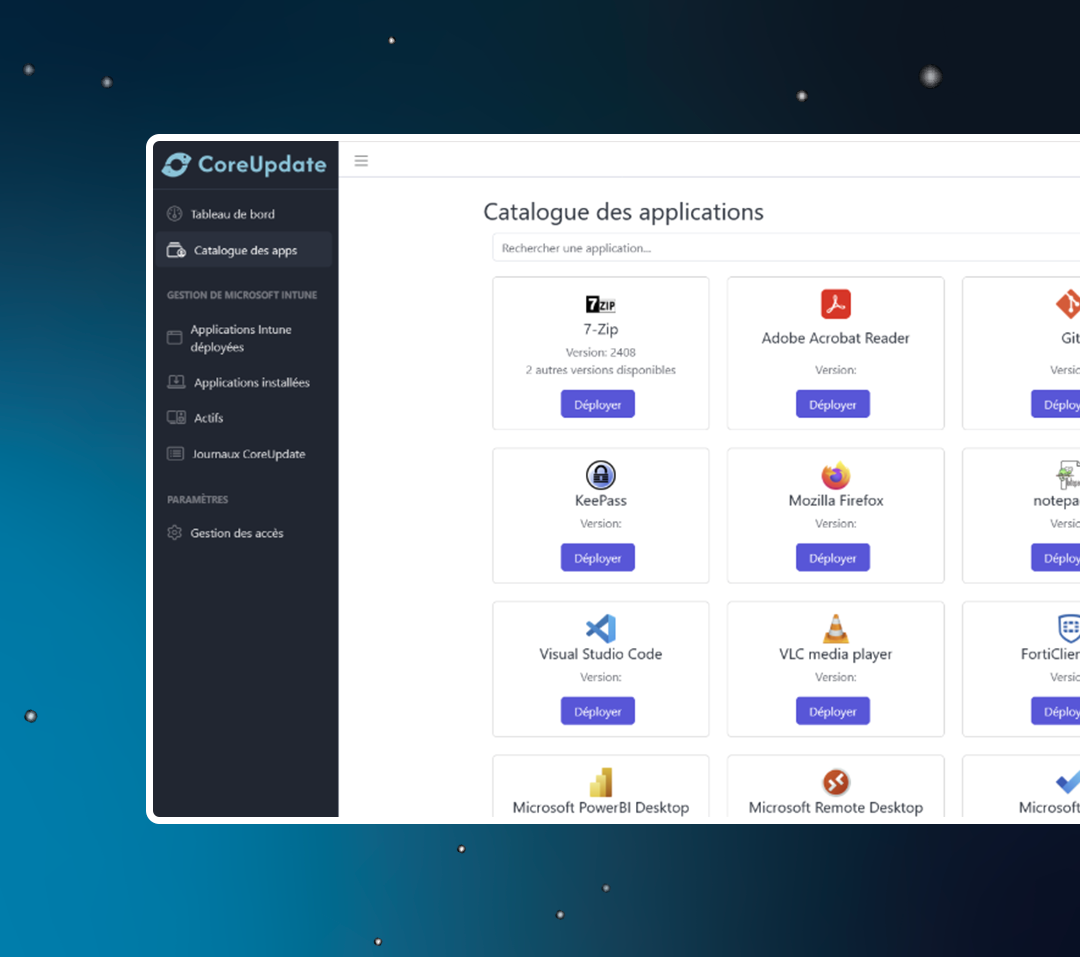Click the Microsoft Remote Desktop icon
This screenshot has width=1080, height=957.
(835, 782)
